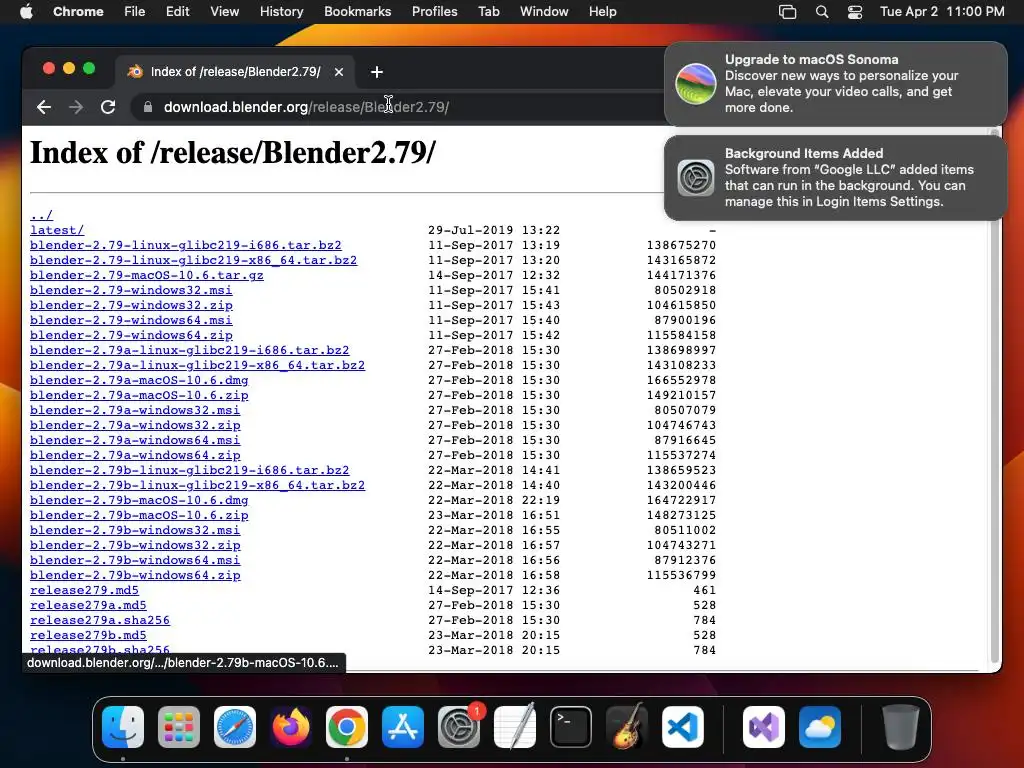Open Launchpad from the dock
The image size is (1024, 768).
coord(179,727)
